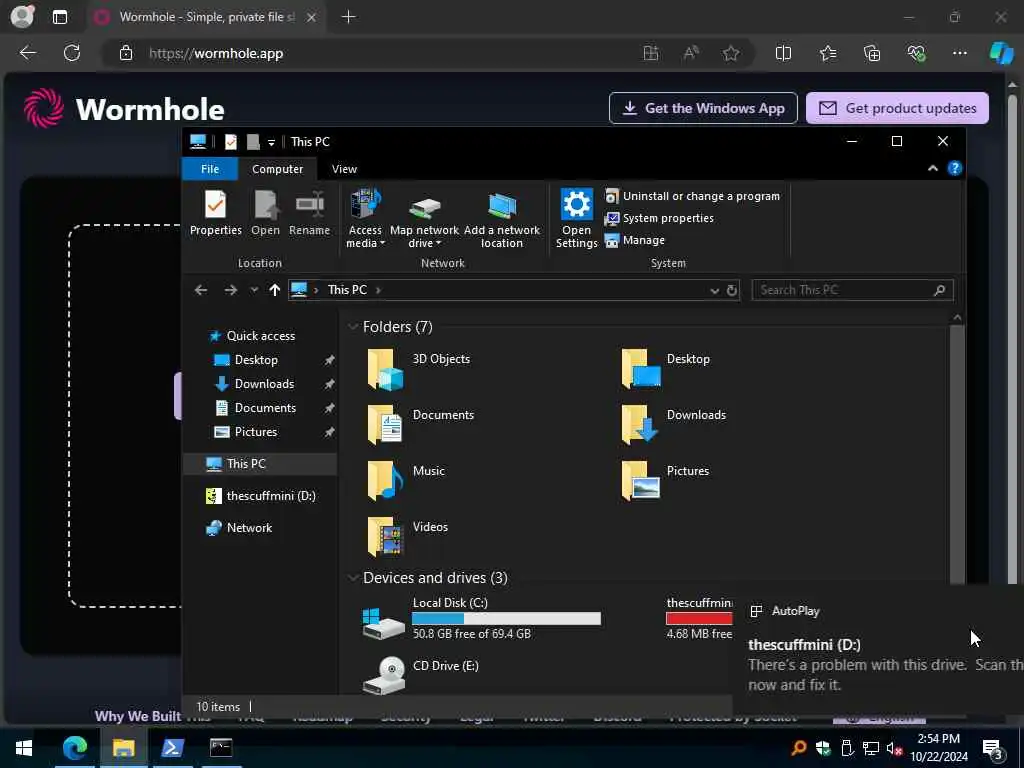Click Get product updates button
Screen dimensions: 1024x768
(x=897, y=108)
